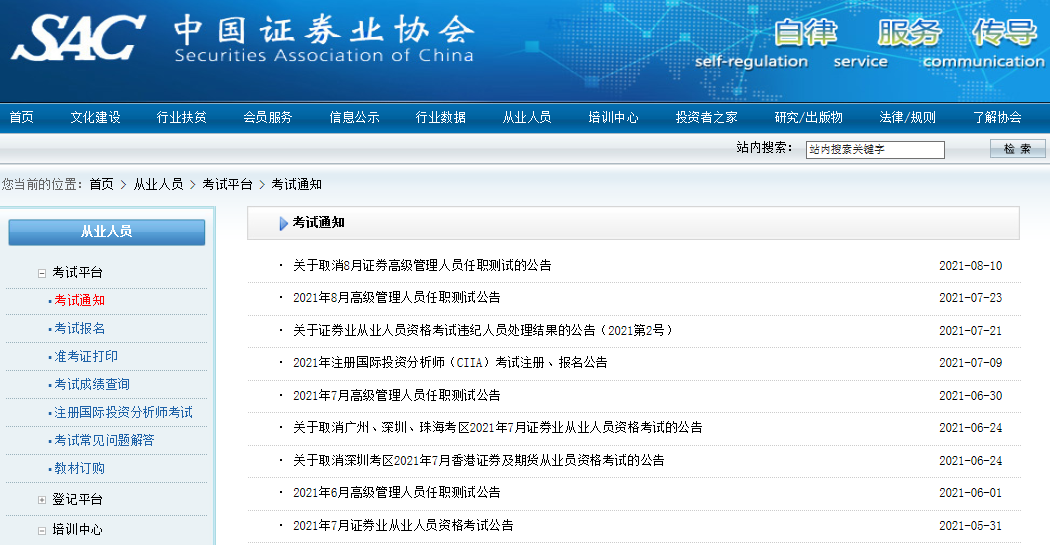Click the 从业人员 sidebar header button
Image resolution: width=1050 pixels, height=545 pixels.
106,232
